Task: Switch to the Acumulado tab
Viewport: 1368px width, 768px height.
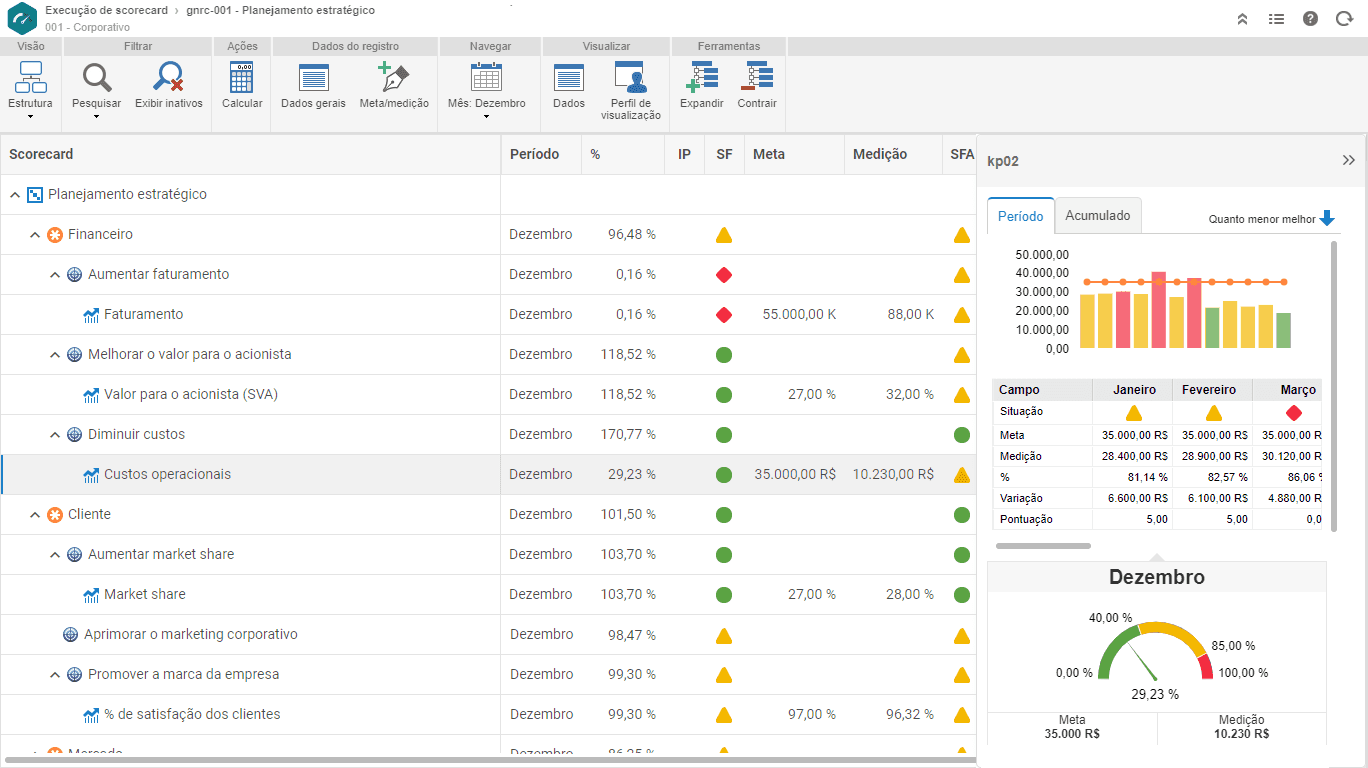Action: pos(1098,216)
